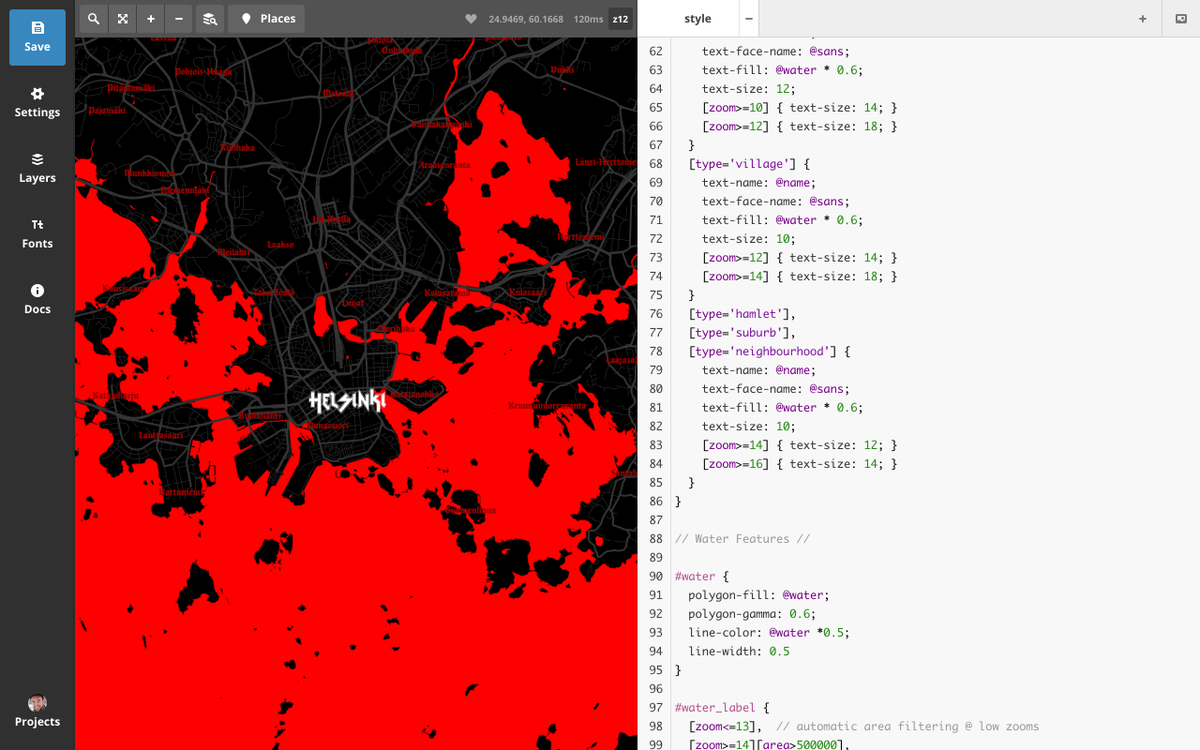Remove the style tab with minus
This screenshot has width=1200, height=750.
pos(748,19)
